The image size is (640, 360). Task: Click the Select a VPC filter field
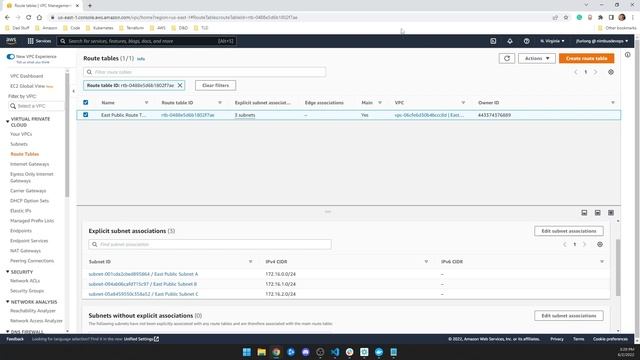click(36, 106)
